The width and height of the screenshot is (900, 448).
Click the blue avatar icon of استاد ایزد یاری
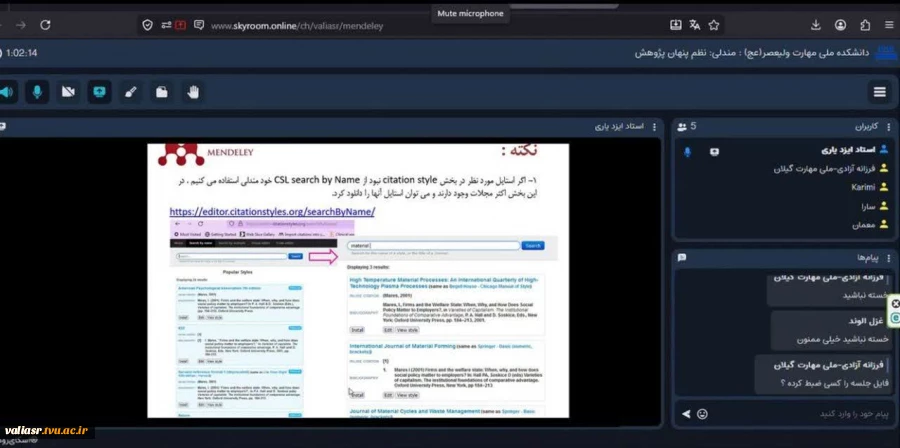point(884,150)
